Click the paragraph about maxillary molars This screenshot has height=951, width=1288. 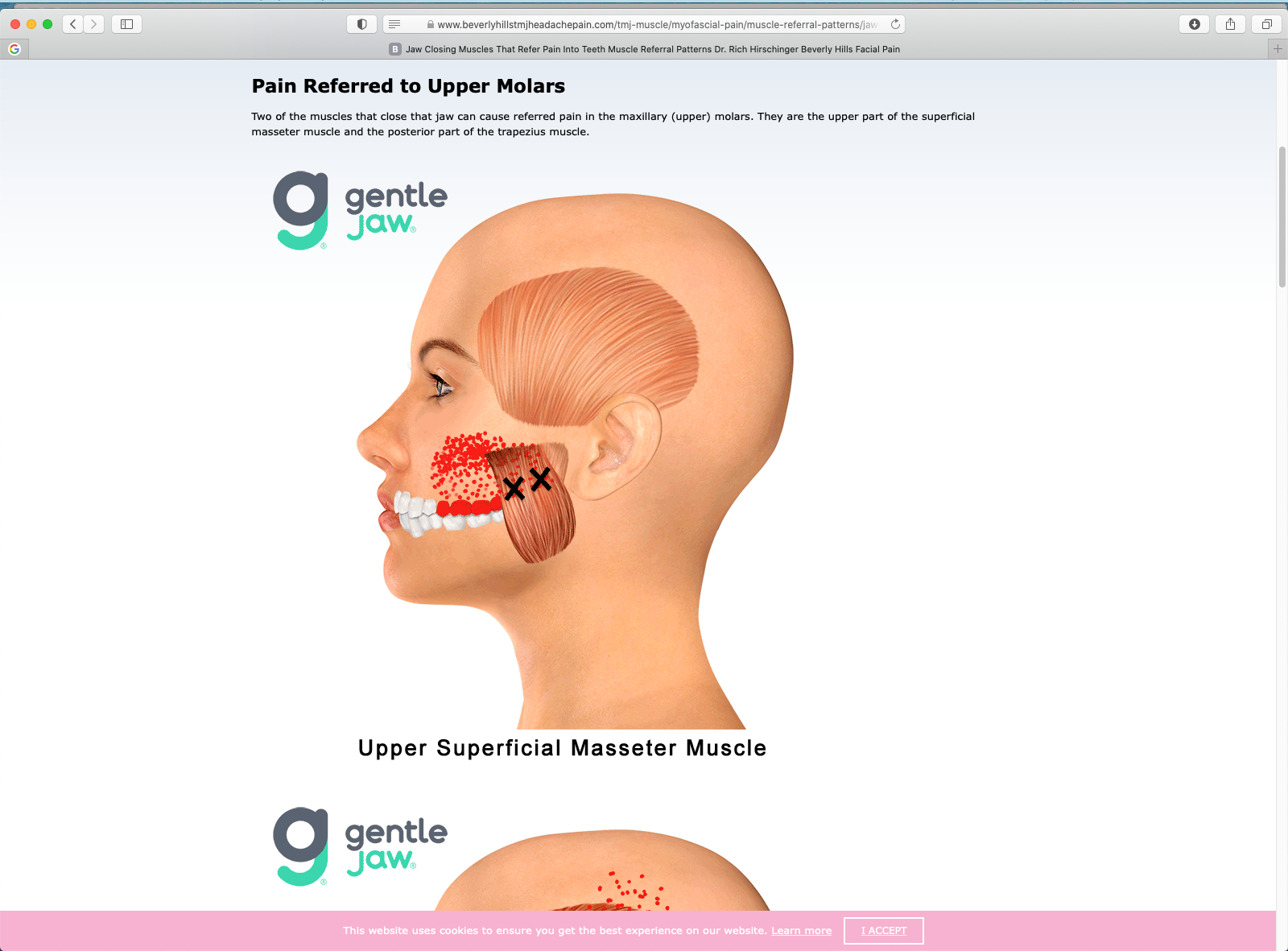point(613,124)
